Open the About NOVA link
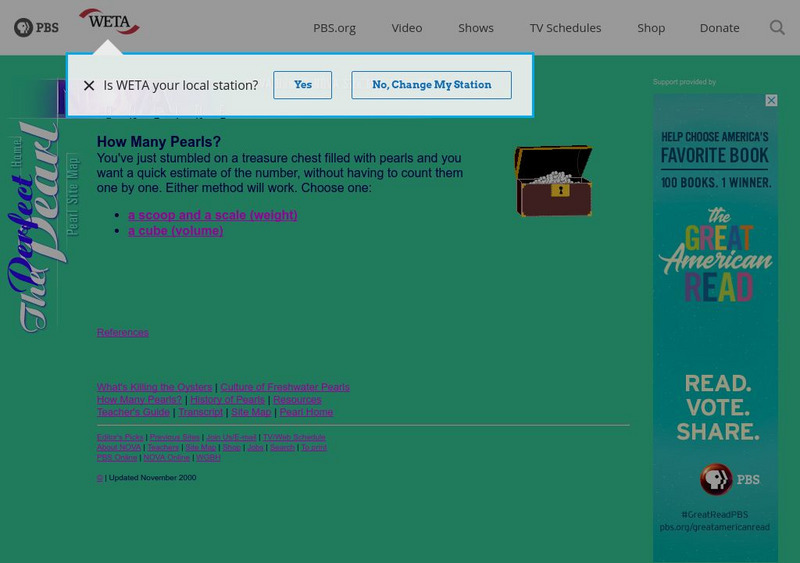The width and height of the screenshot is (800, 563). 119,448
